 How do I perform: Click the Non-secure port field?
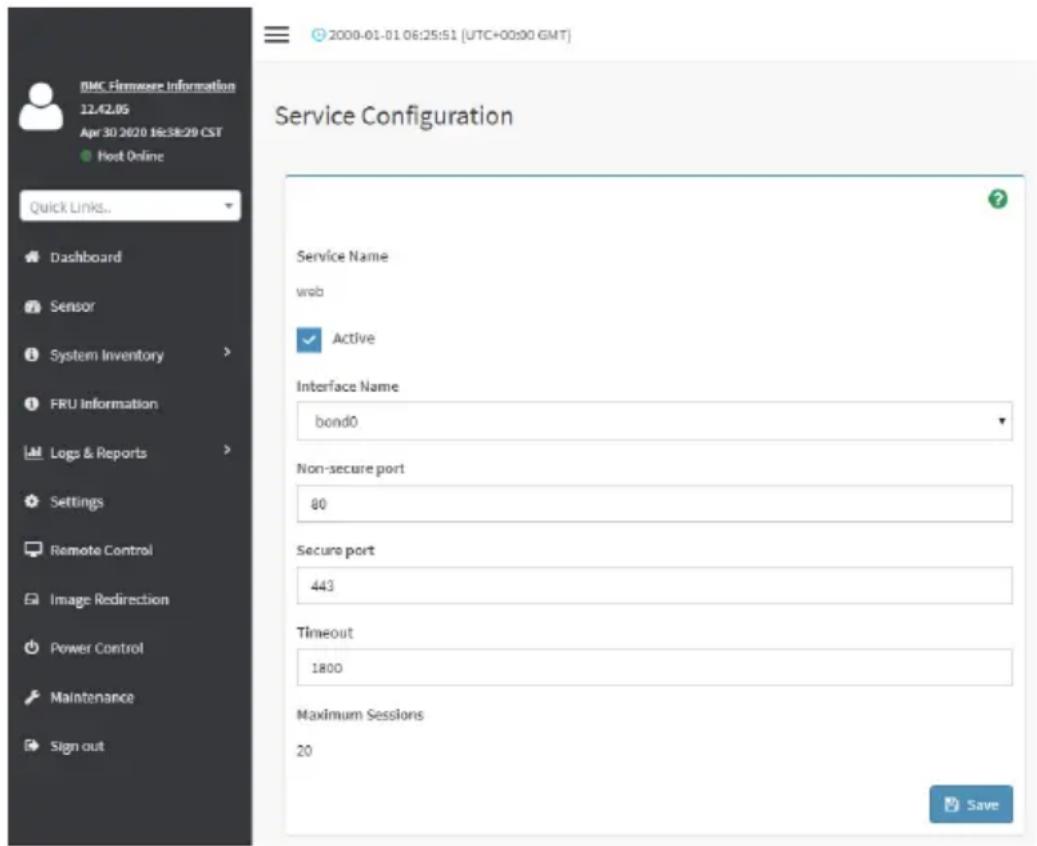click(x=654, y=504)
